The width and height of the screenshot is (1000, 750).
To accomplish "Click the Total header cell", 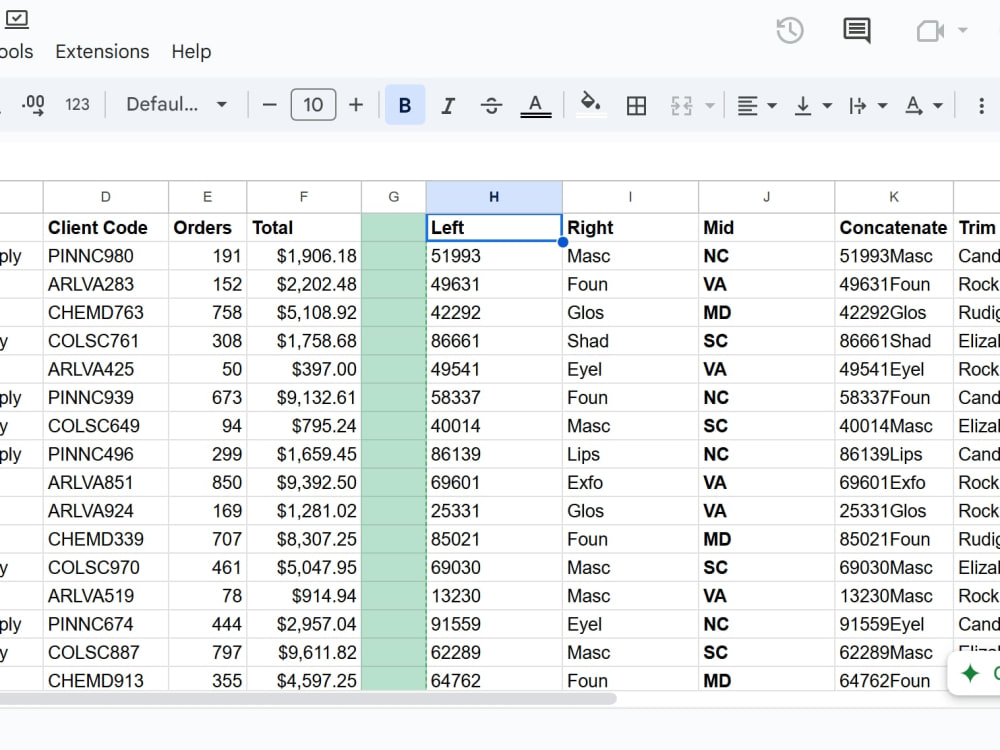I will 304,228.
